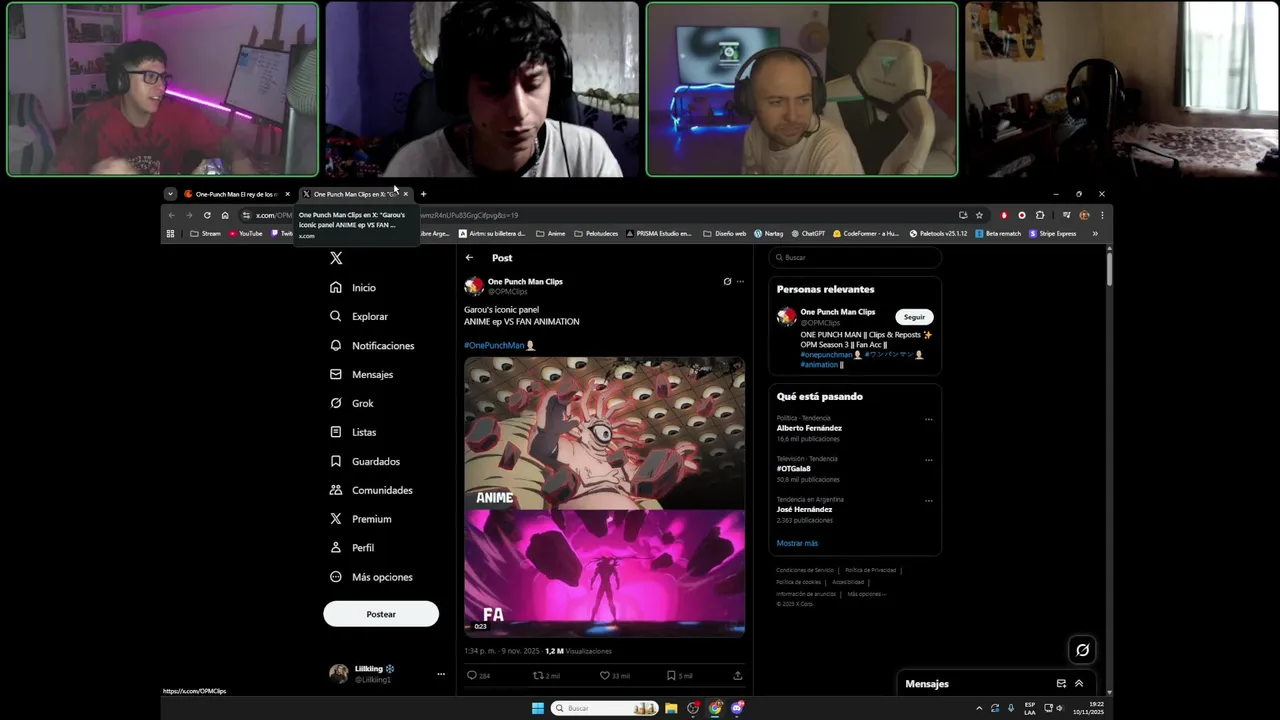Viewport: 1280px width, 720px height.
Task: Click the #OnePunchMan hashtag link
Action: click(494, 345)
